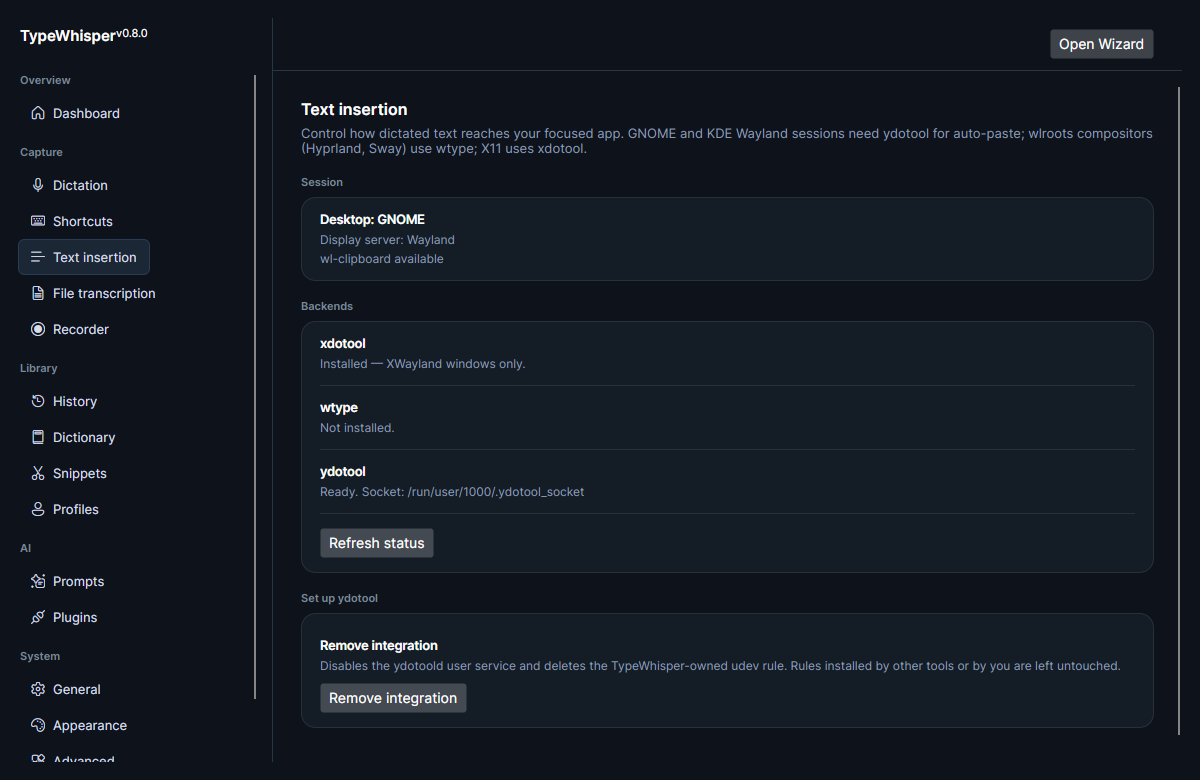Screen dimensions: 1200x780
Task: Refresh status of the backends
Action: (x=377, y=543)
